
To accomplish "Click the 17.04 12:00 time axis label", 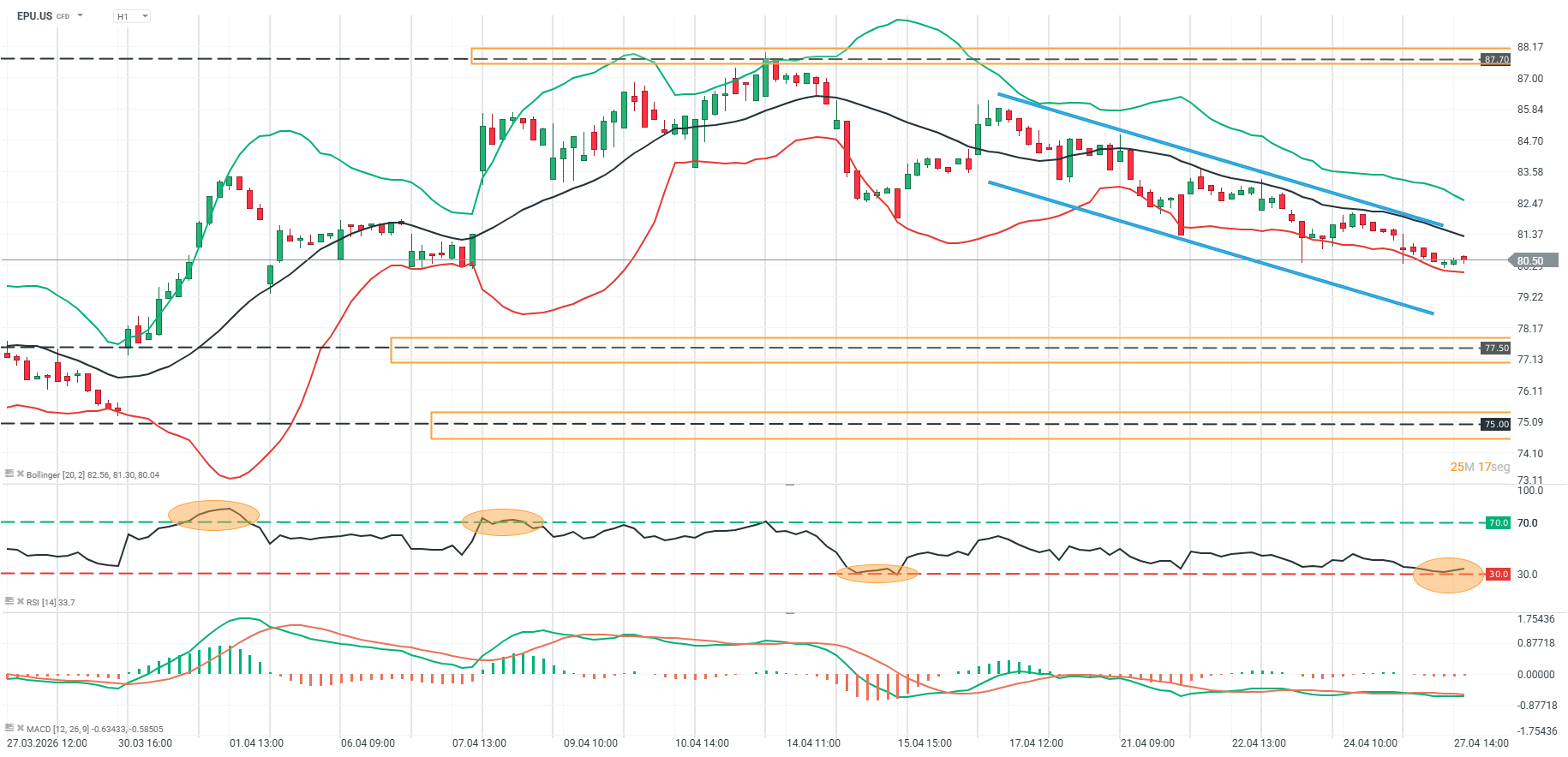I will (x=1035, y=742).
